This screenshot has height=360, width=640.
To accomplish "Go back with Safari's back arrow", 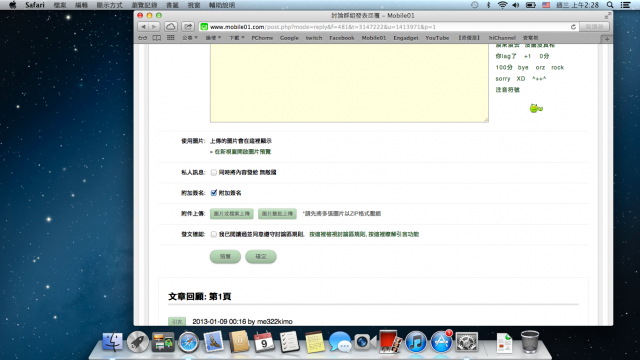I will tap(143, 27).
